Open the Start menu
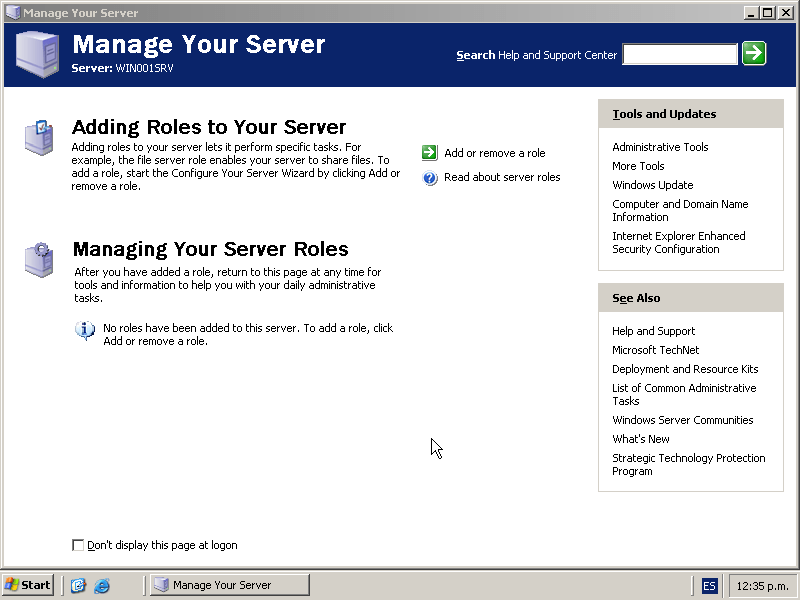 tap(28, 585)
